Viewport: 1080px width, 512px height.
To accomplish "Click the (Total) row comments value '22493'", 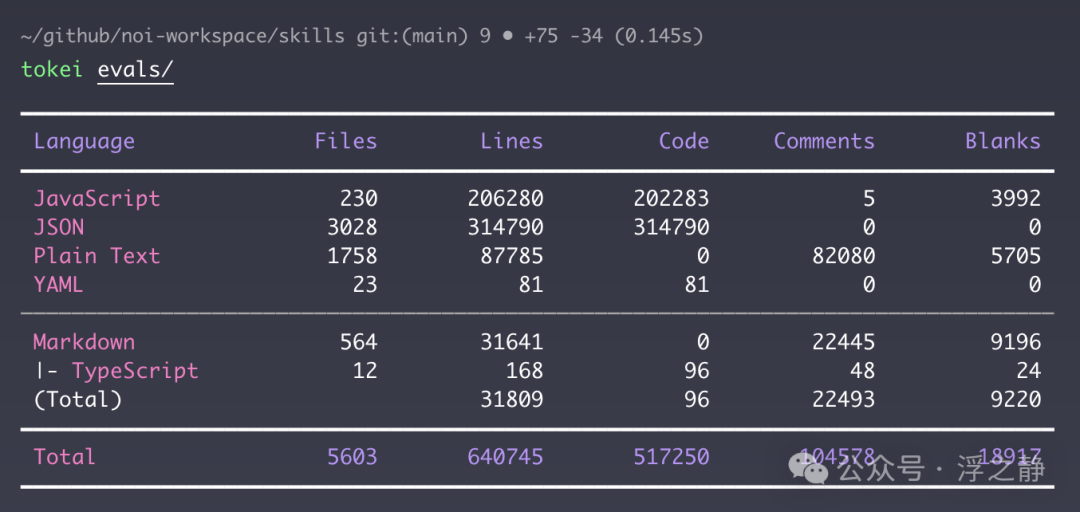I will [844, 400].
